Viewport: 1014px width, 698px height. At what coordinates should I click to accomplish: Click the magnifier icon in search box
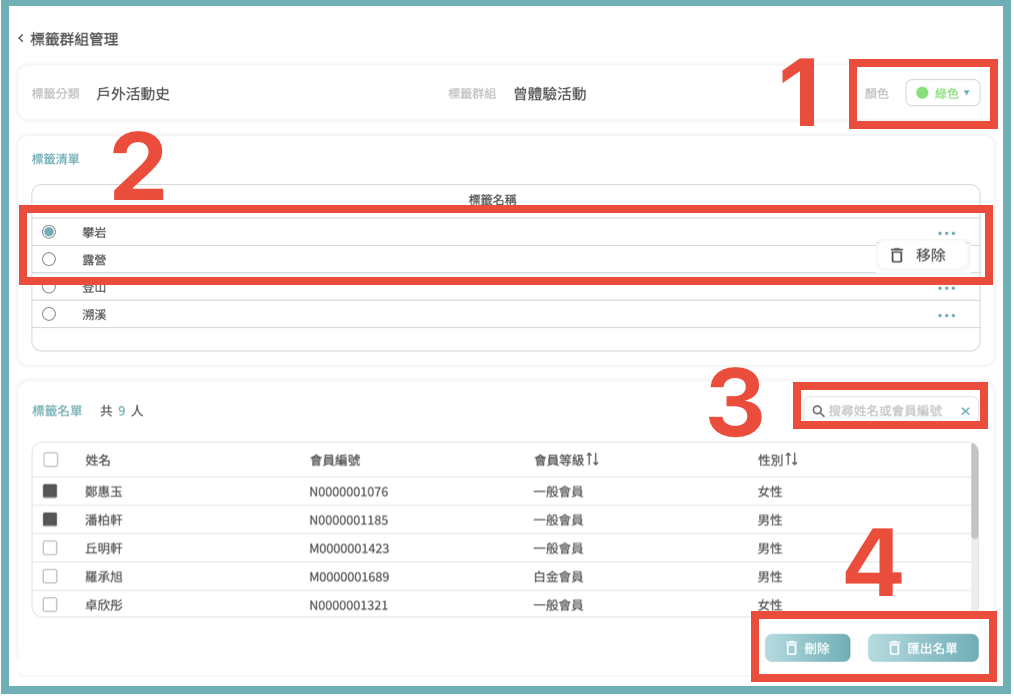tap(818, 411)
